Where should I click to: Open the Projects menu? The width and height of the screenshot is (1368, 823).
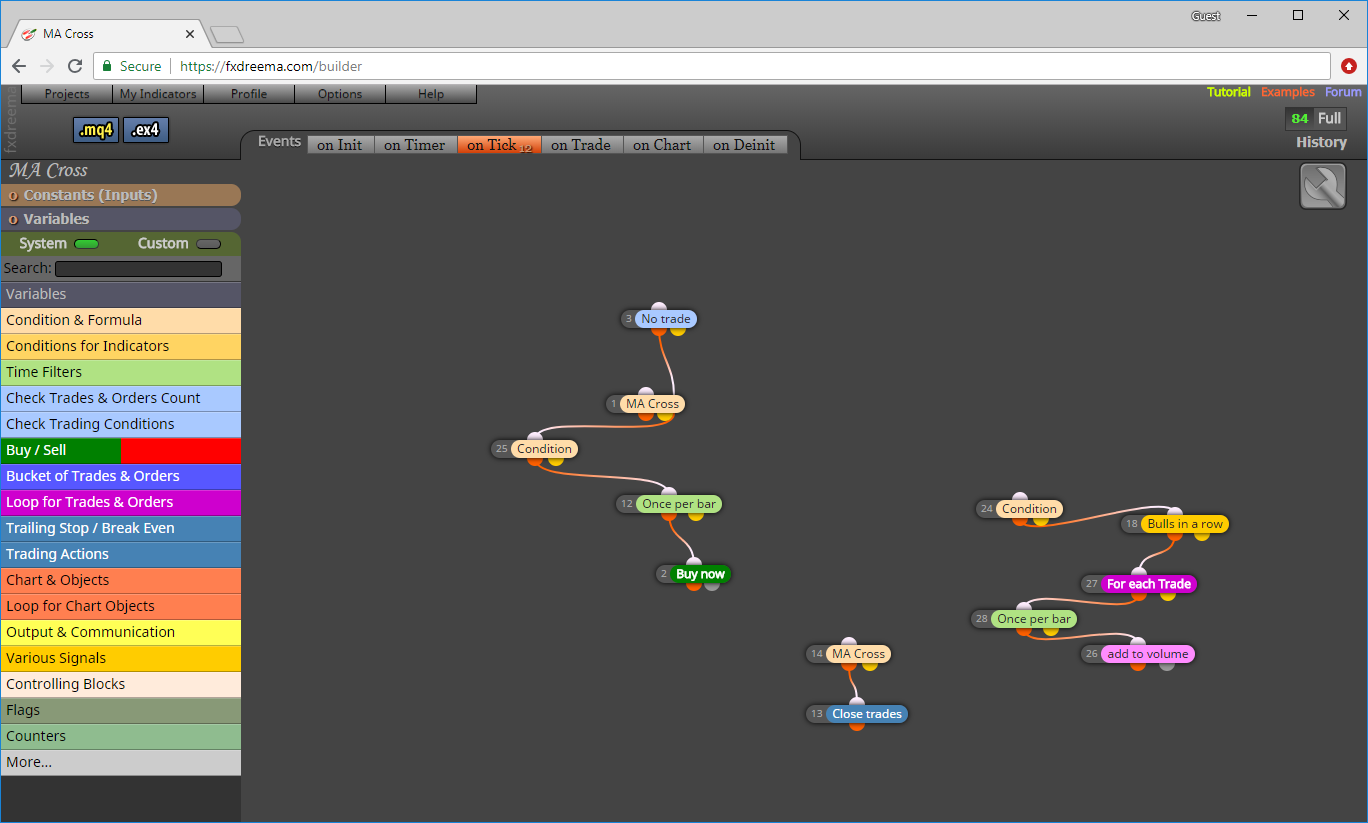tap(67, 94)
